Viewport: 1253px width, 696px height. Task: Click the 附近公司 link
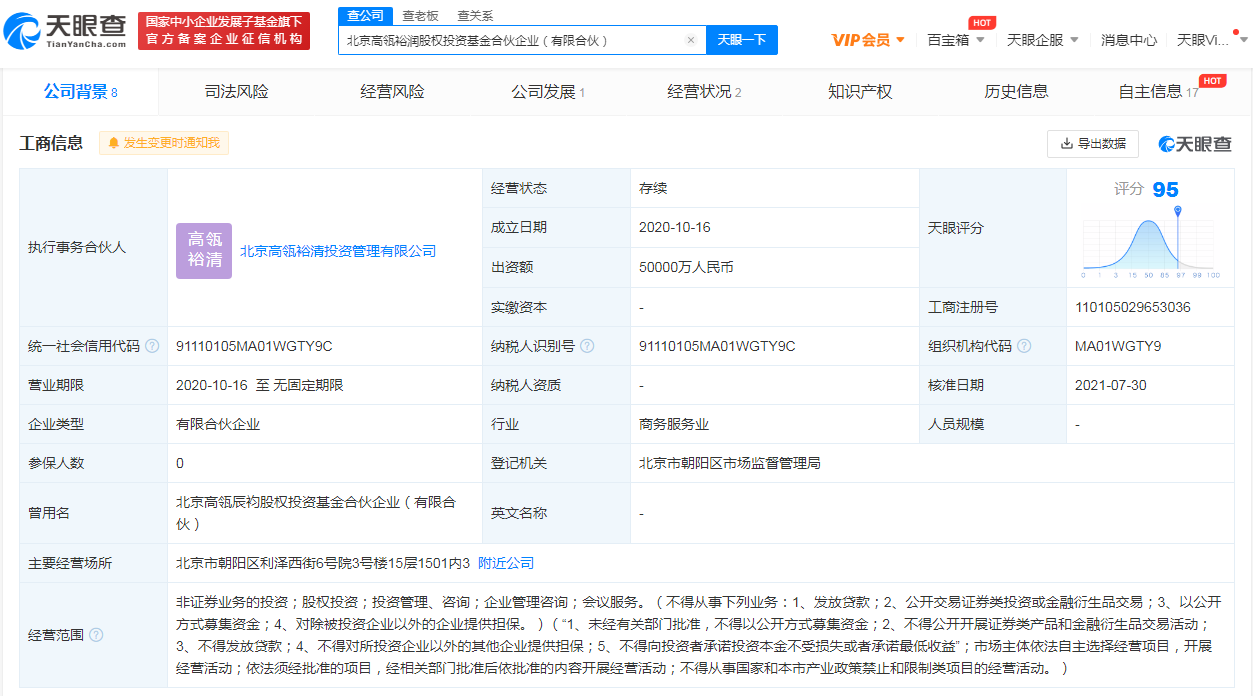pyautogui.click(x=506, y=563)
